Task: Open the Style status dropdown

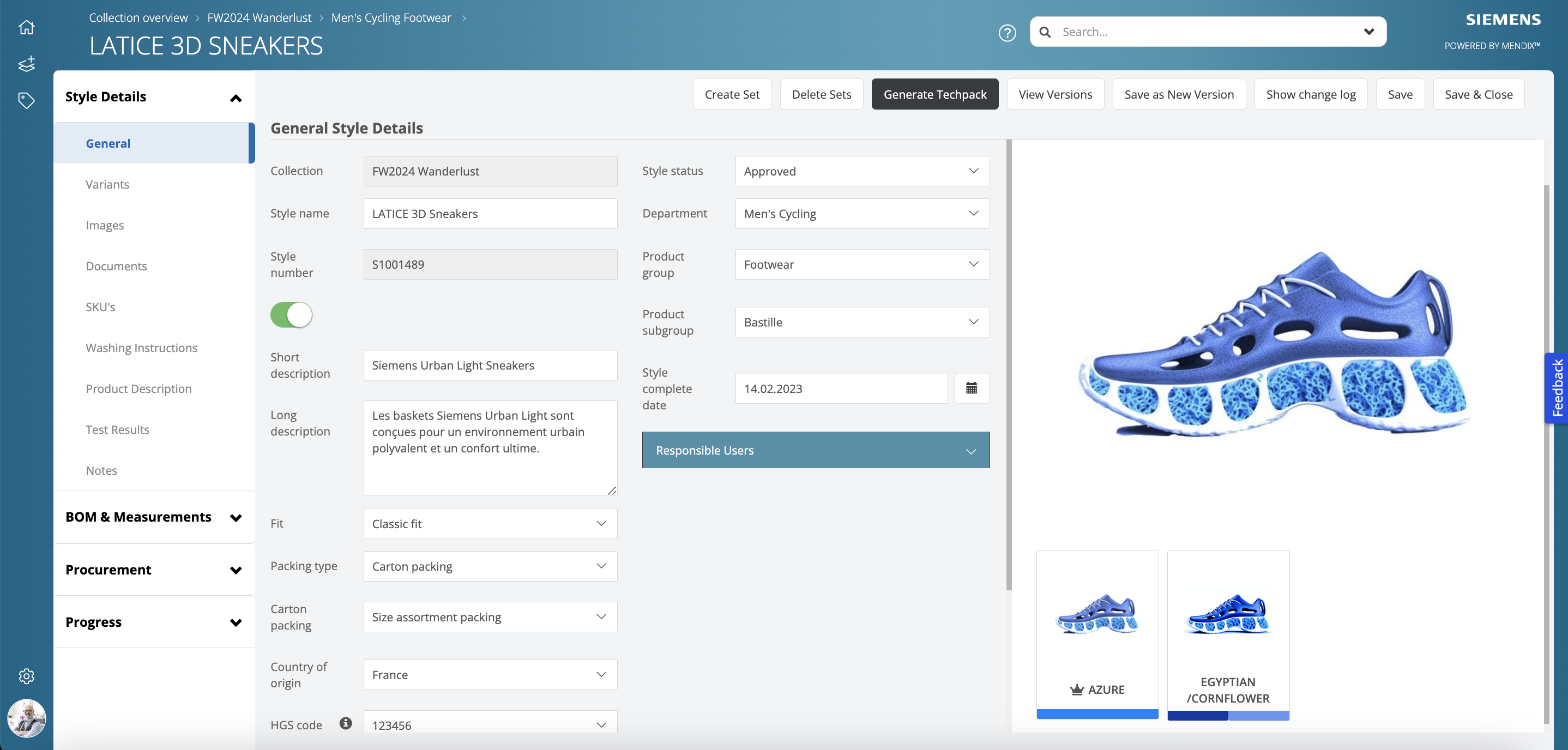Action: tap(862, 171)
